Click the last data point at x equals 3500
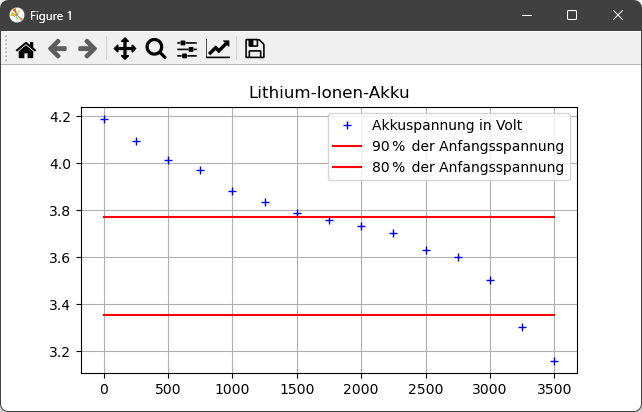The height and width of the screenshot is (412, 642). pyautogui.click(x=554, y=361)
